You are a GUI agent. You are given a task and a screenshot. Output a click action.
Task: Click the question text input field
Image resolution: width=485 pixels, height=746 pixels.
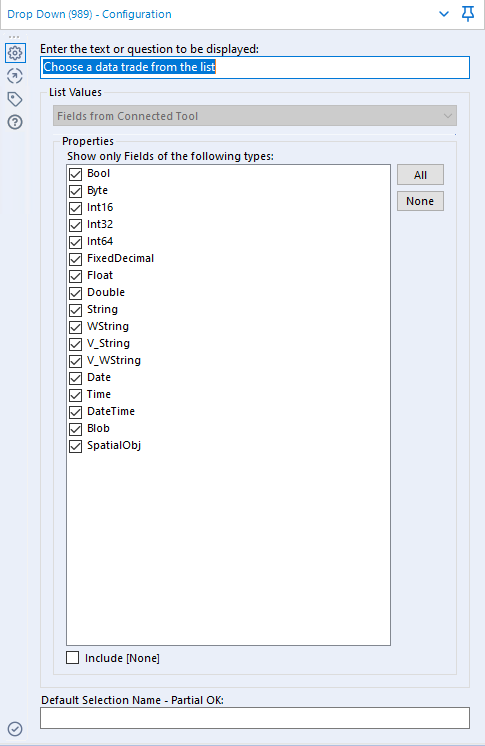point(255,67)
